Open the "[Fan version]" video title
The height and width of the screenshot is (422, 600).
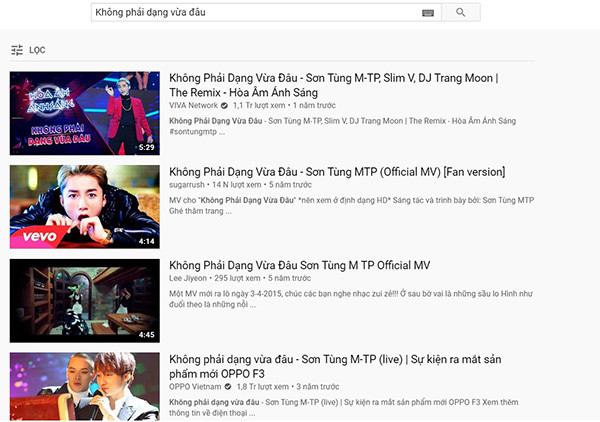(336, 172)
